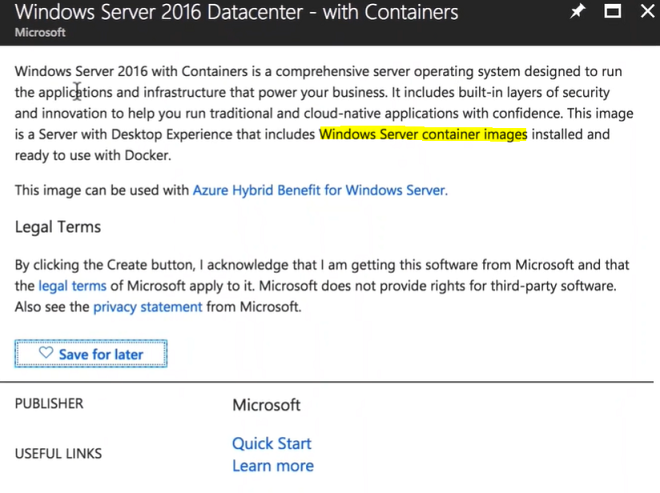Open the Learn more link

tap(273, 466)
